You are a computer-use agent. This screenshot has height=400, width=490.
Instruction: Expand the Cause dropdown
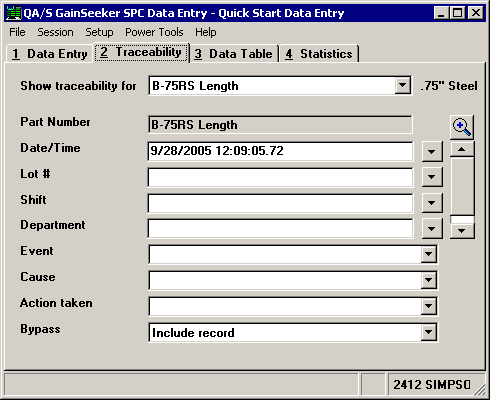point(429,280)
